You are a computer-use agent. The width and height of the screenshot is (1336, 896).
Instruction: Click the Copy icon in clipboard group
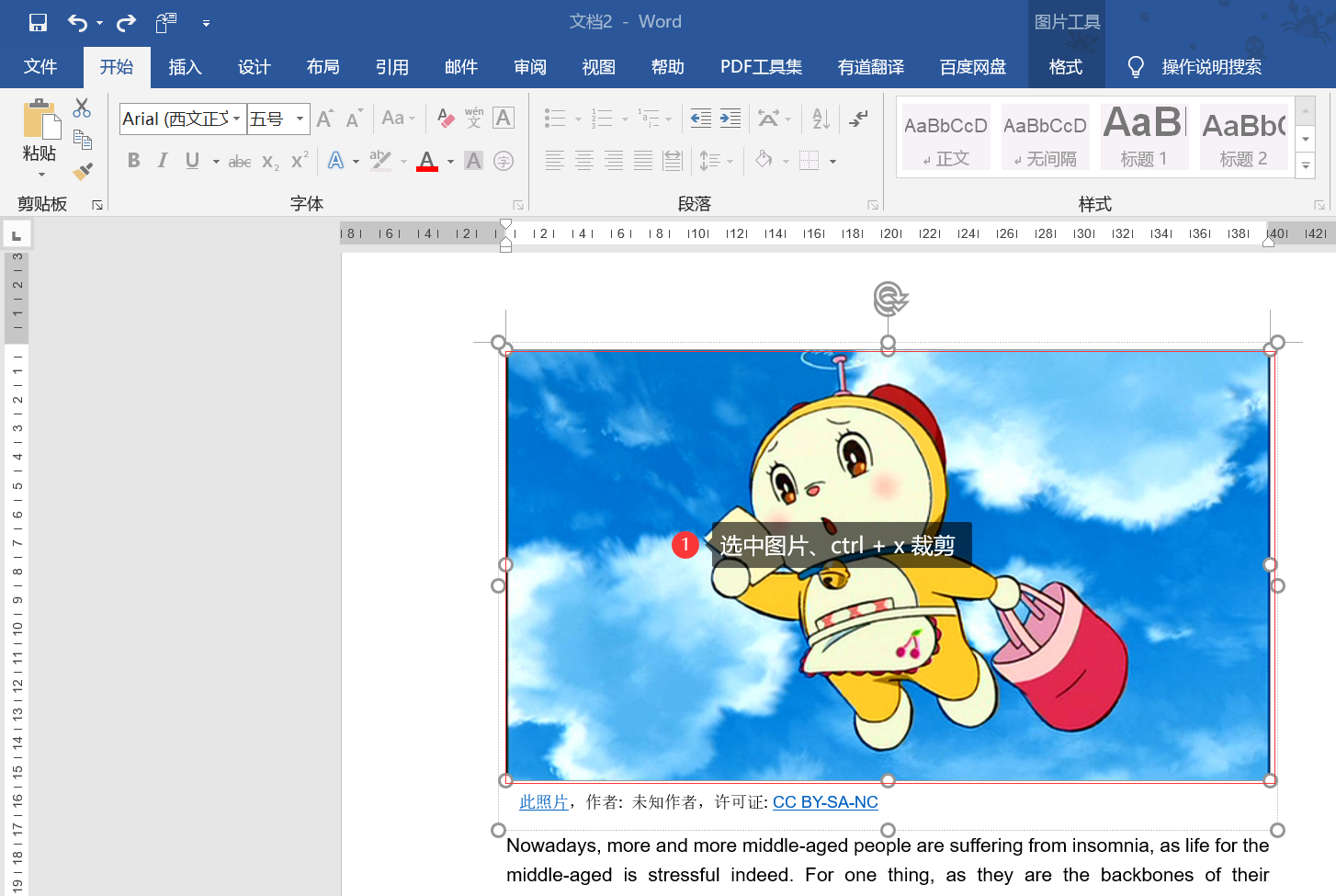click(x=82, y=140)
